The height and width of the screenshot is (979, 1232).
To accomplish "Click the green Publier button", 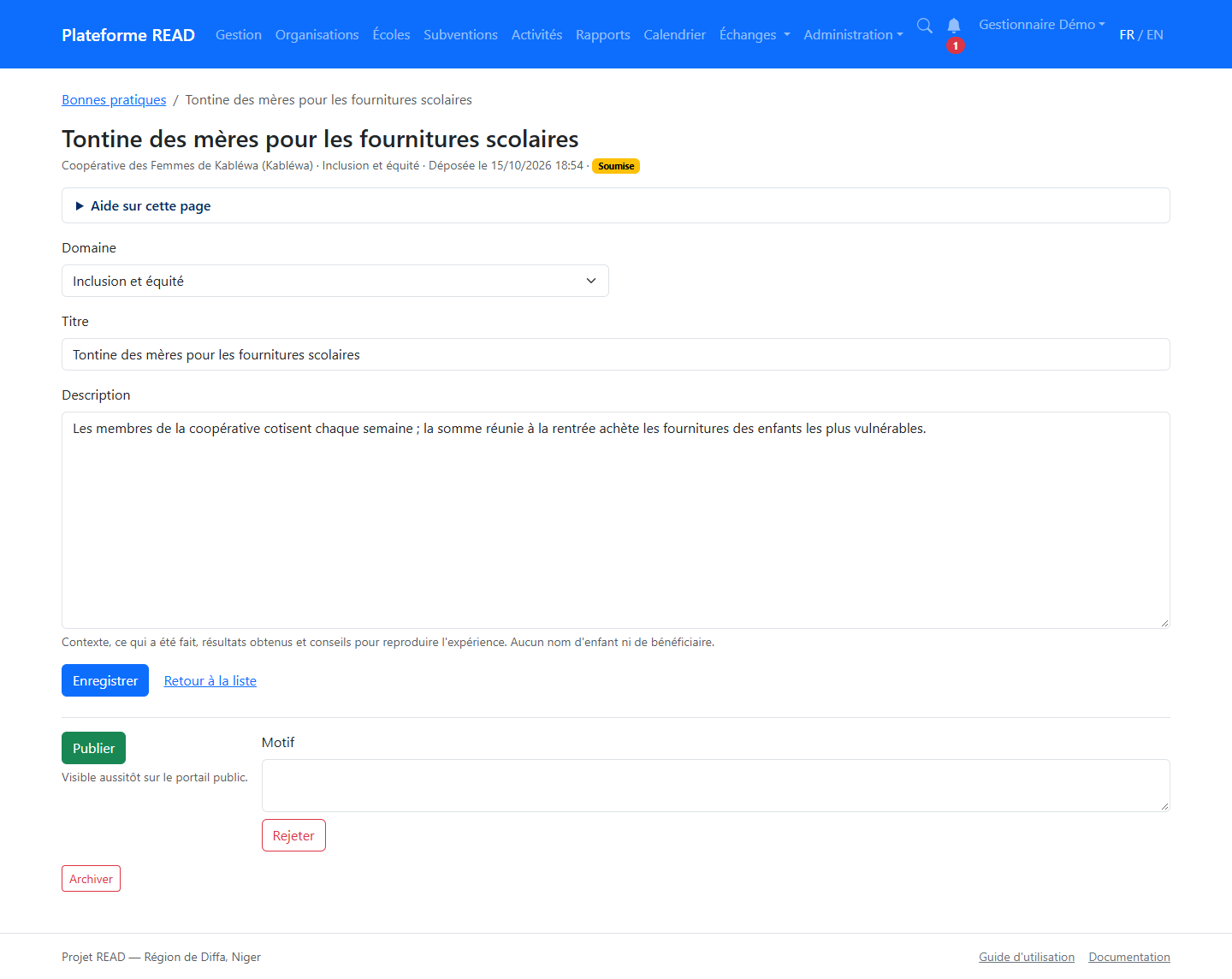I will [x=94, y=748].
